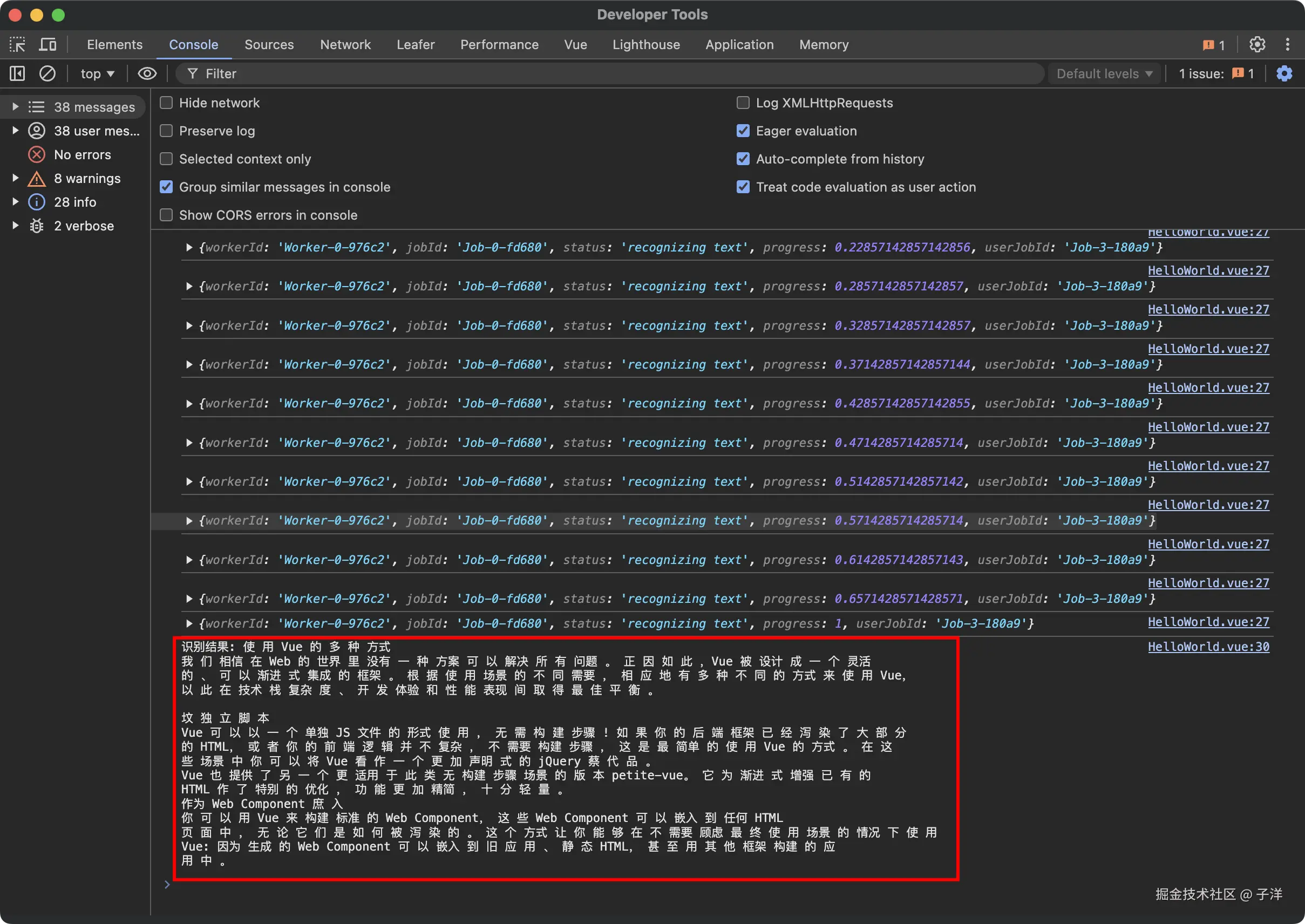Open the three-dot customize menu
1305x924 pixels.
click(1287, 44)
